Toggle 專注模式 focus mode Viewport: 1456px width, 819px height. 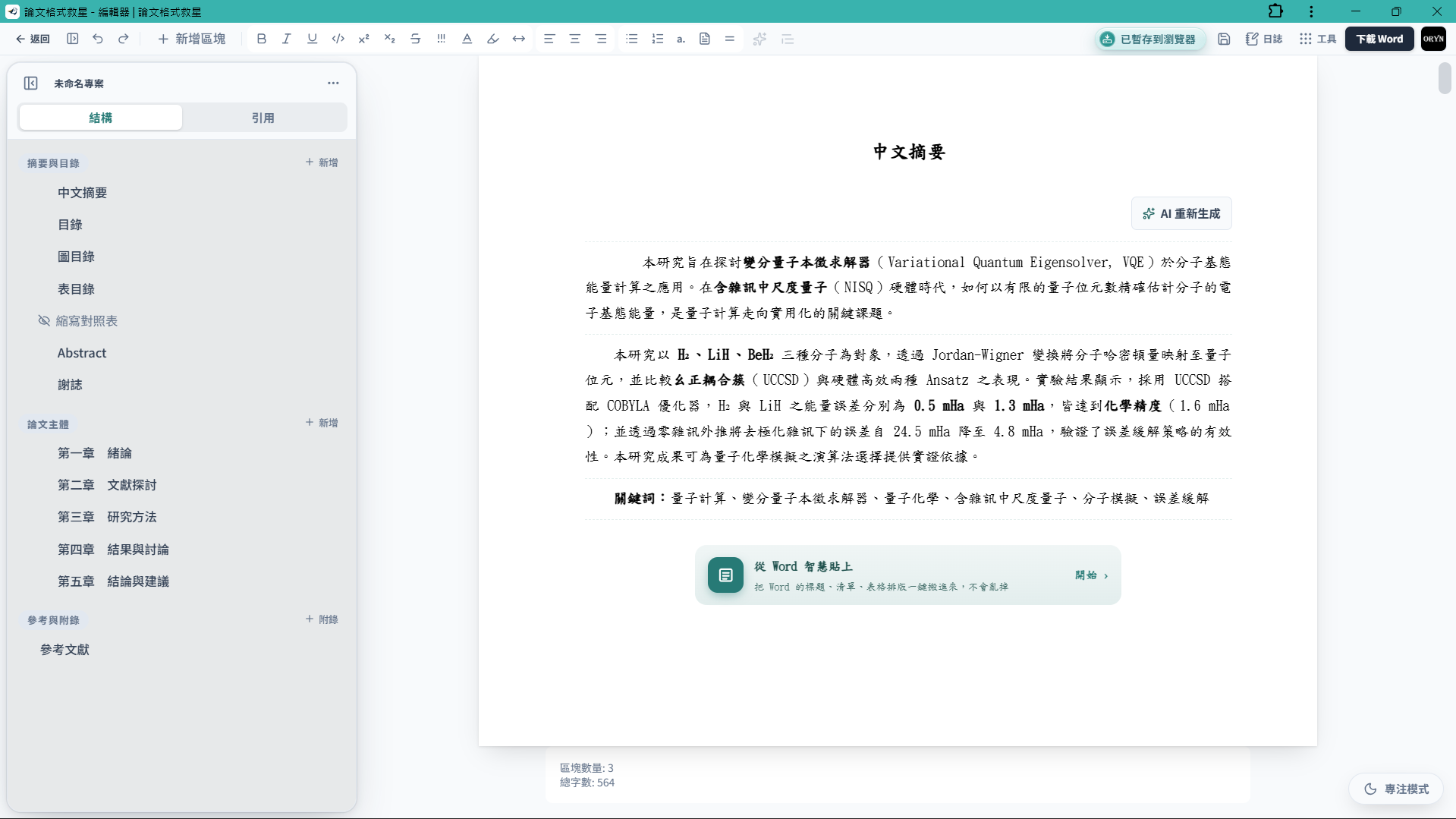(1396, 789)
